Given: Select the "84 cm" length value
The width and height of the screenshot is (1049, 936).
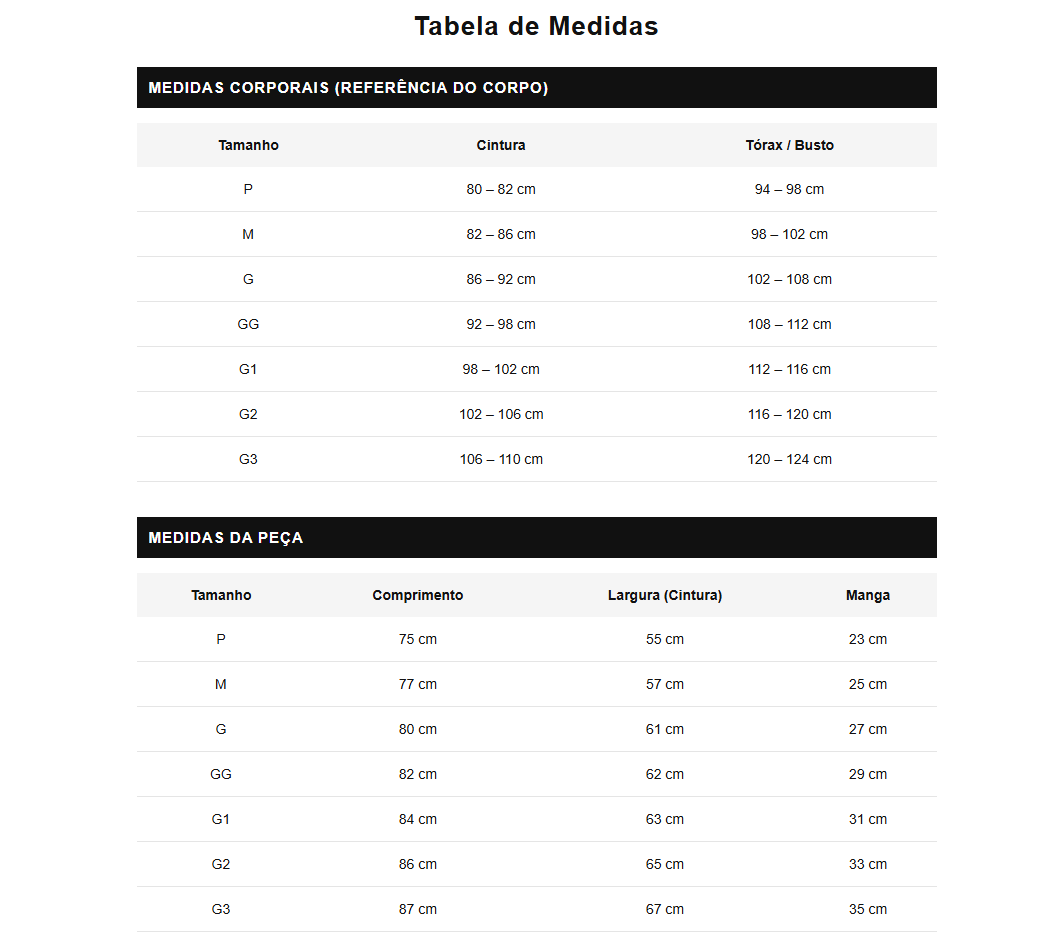Looking at the screenshot, I should [418, 819].
